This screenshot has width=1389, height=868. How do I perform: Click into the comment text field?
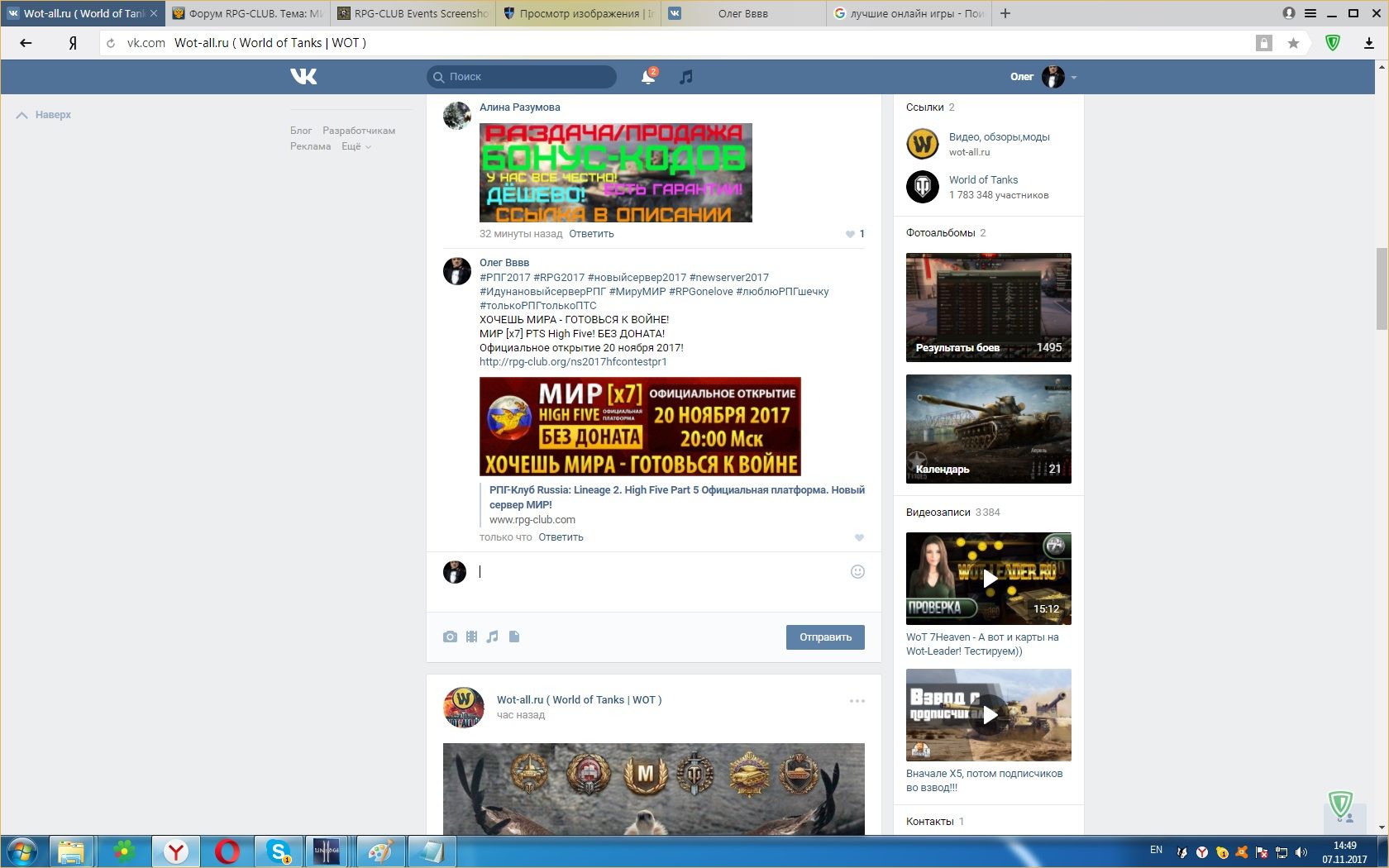661,572
